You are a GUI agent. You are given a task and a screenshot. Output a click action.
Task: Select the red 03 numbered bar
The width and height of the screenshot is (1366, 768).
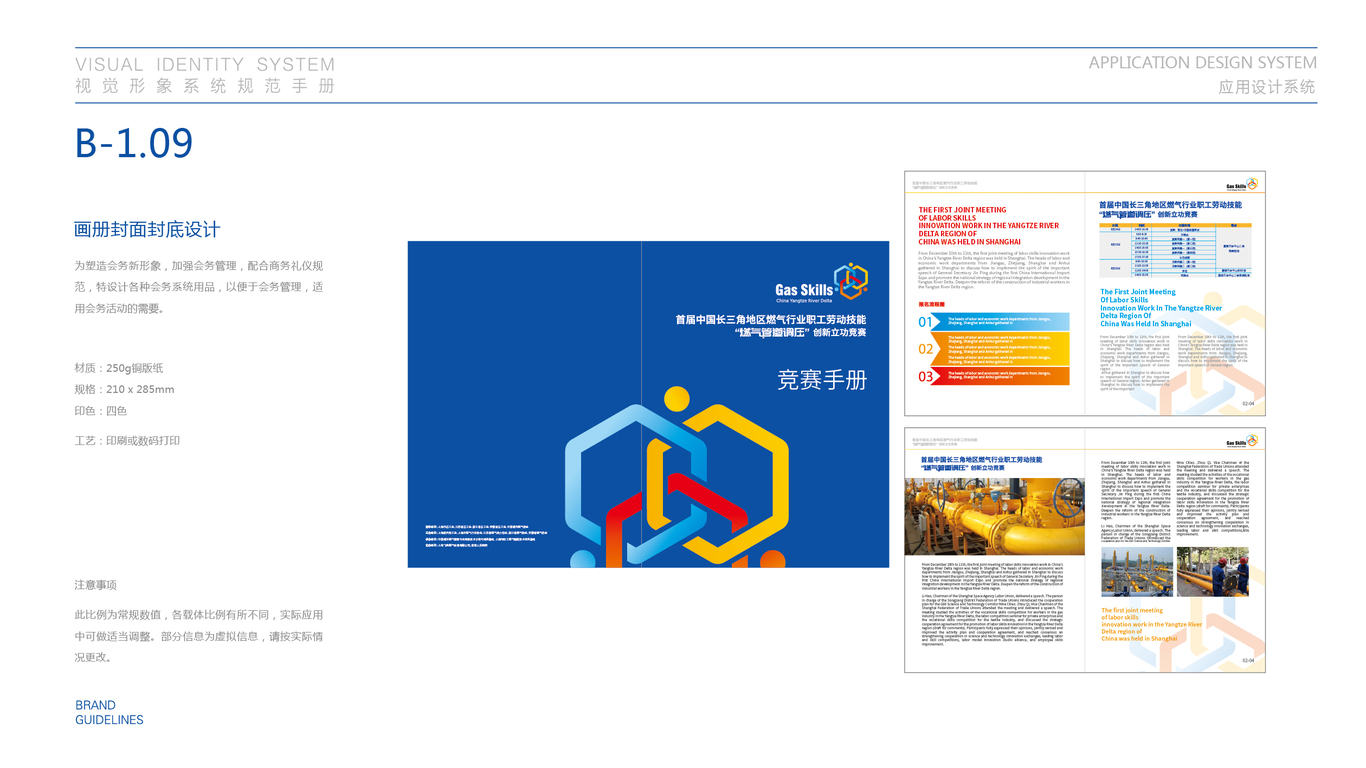(x=994, y=376)
